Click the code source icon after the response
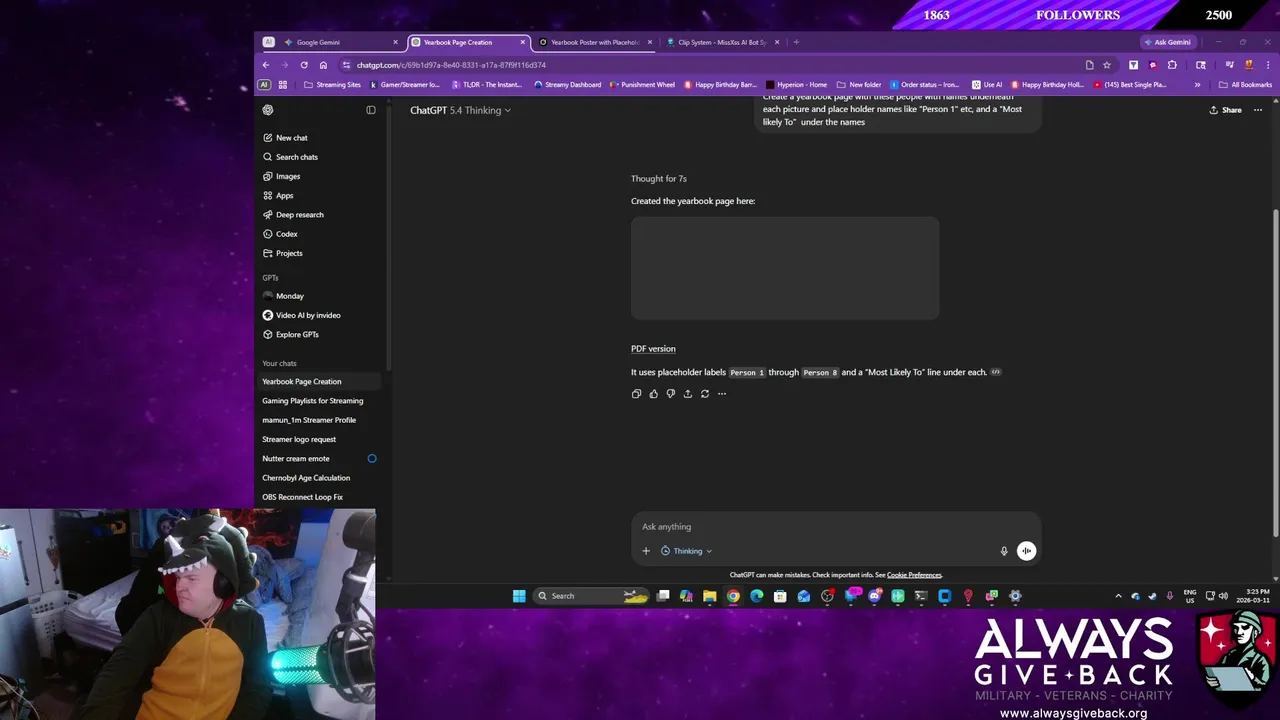 996,372
